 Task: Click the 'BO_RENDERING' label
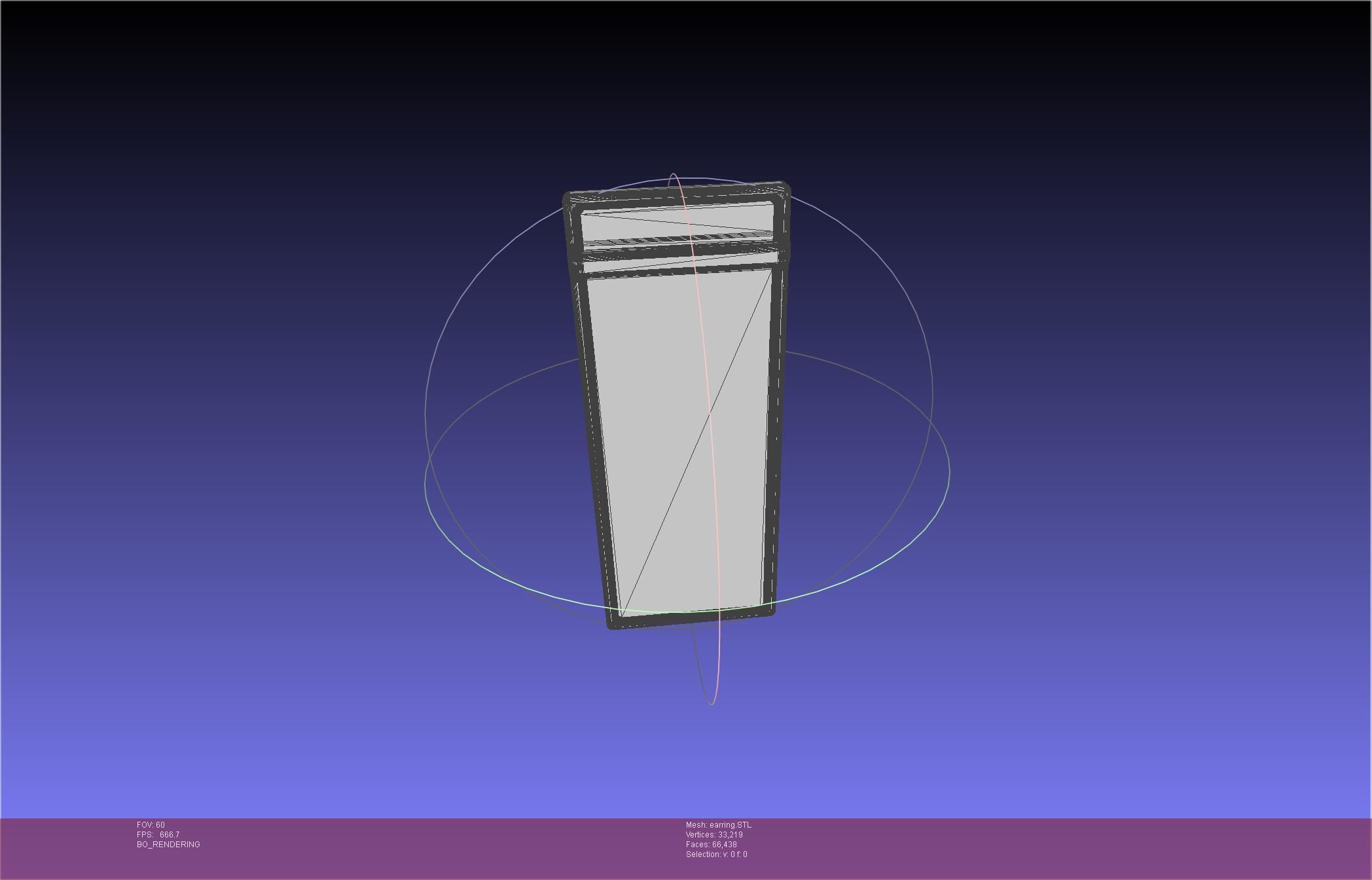click(168, 845)
